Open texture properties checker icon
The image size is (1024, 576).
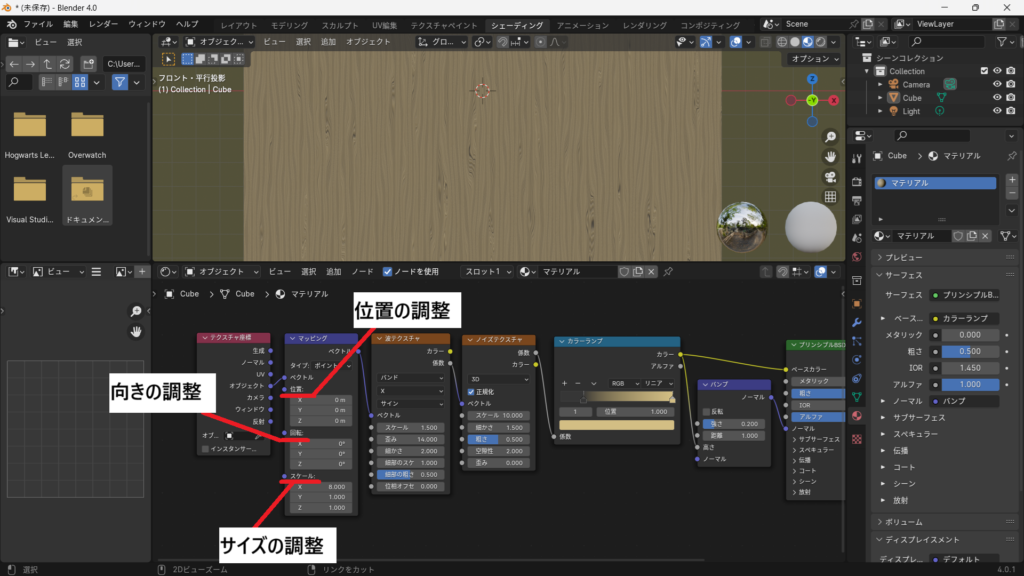[x=857, y=440]
